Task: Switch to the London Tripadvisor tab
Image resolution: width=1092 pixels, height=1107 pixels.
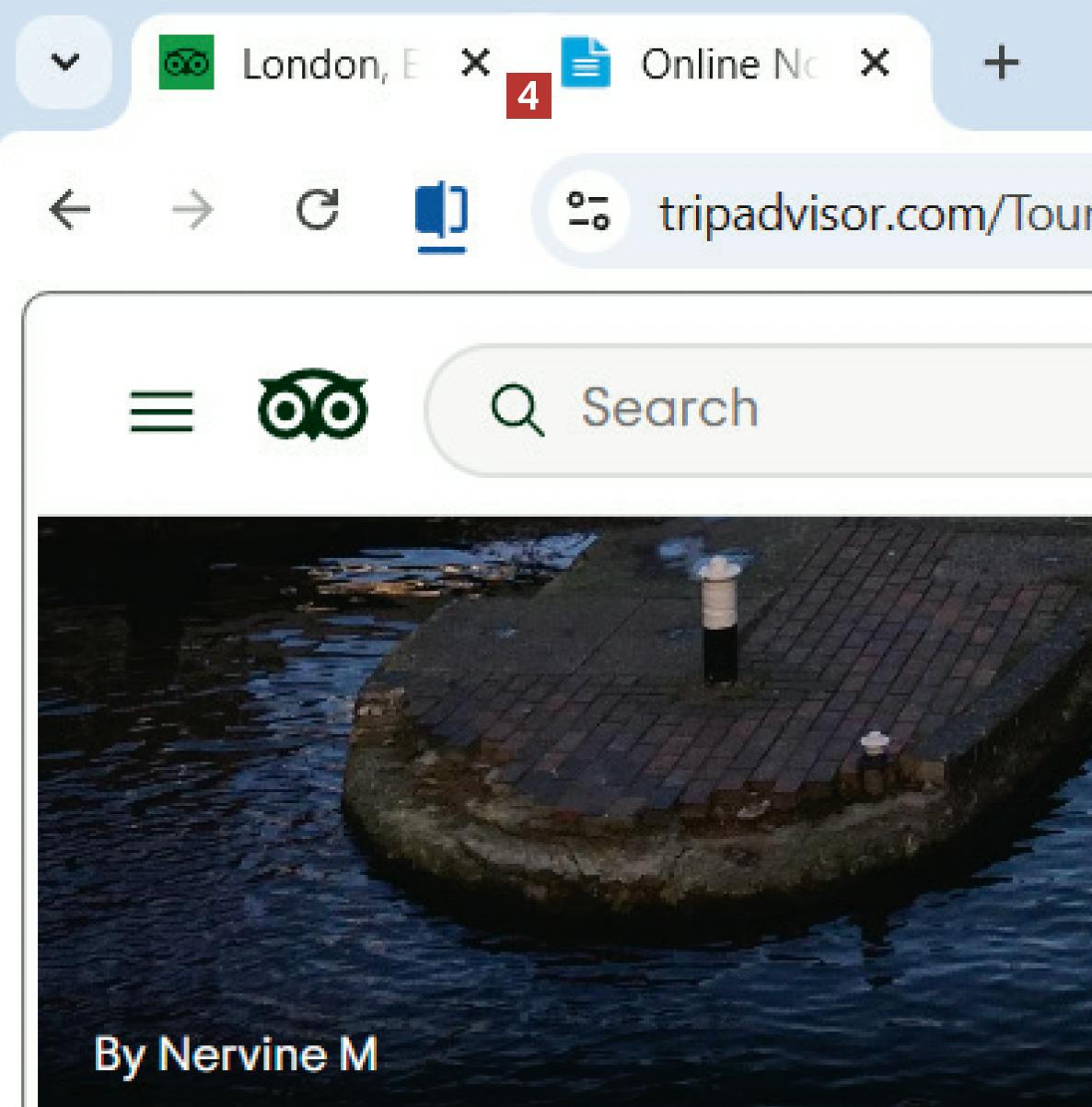Action: [327, 64]
